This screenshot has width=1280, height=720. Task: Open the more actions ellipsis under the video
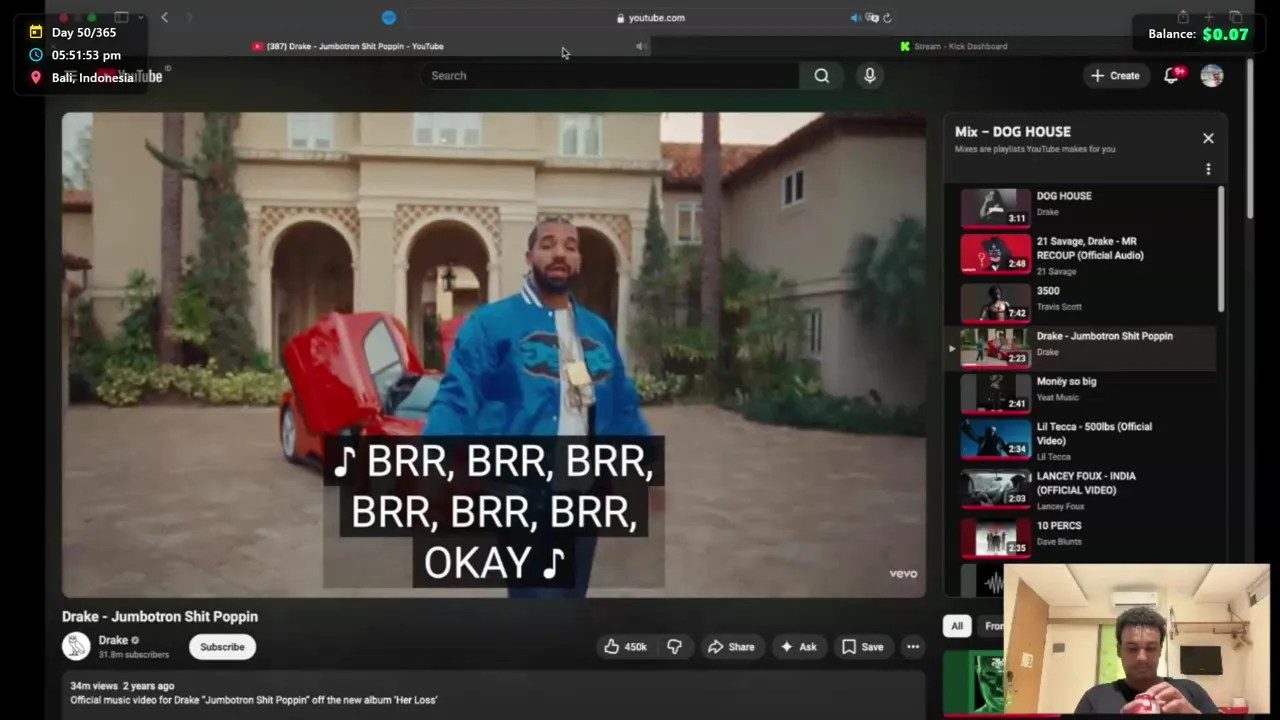tap(913, 647)
